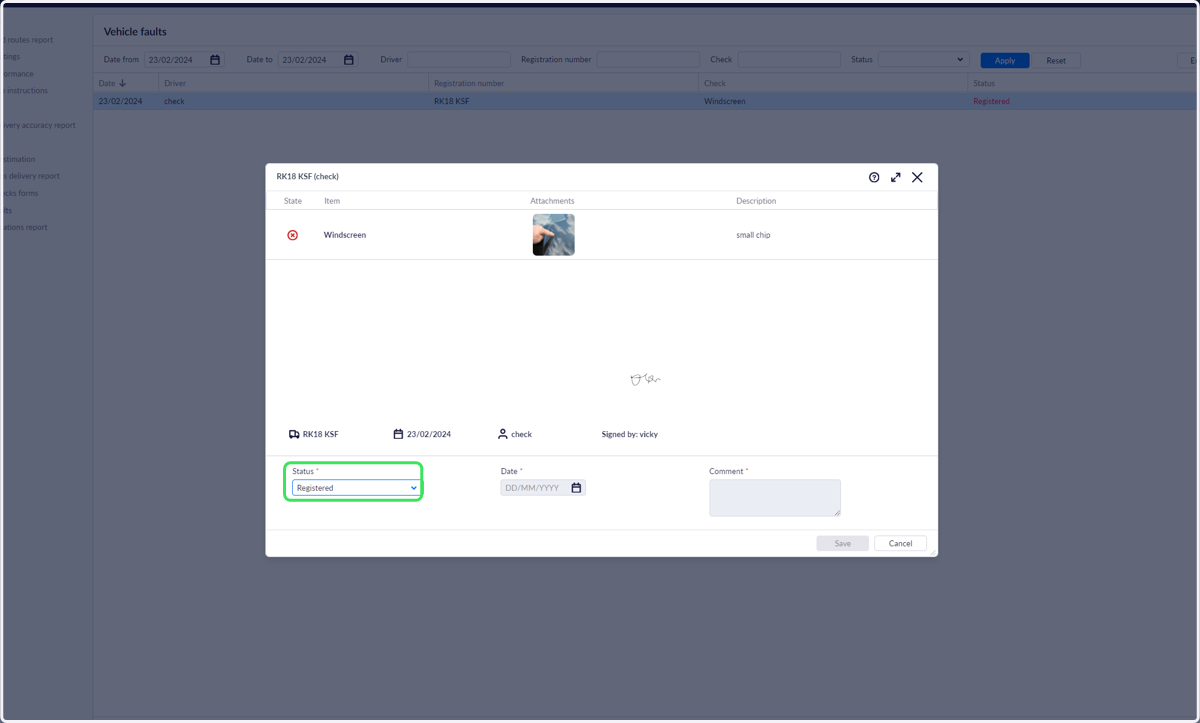
Task: Open the Status dropdown showing Registered
Action: point(356,488)
